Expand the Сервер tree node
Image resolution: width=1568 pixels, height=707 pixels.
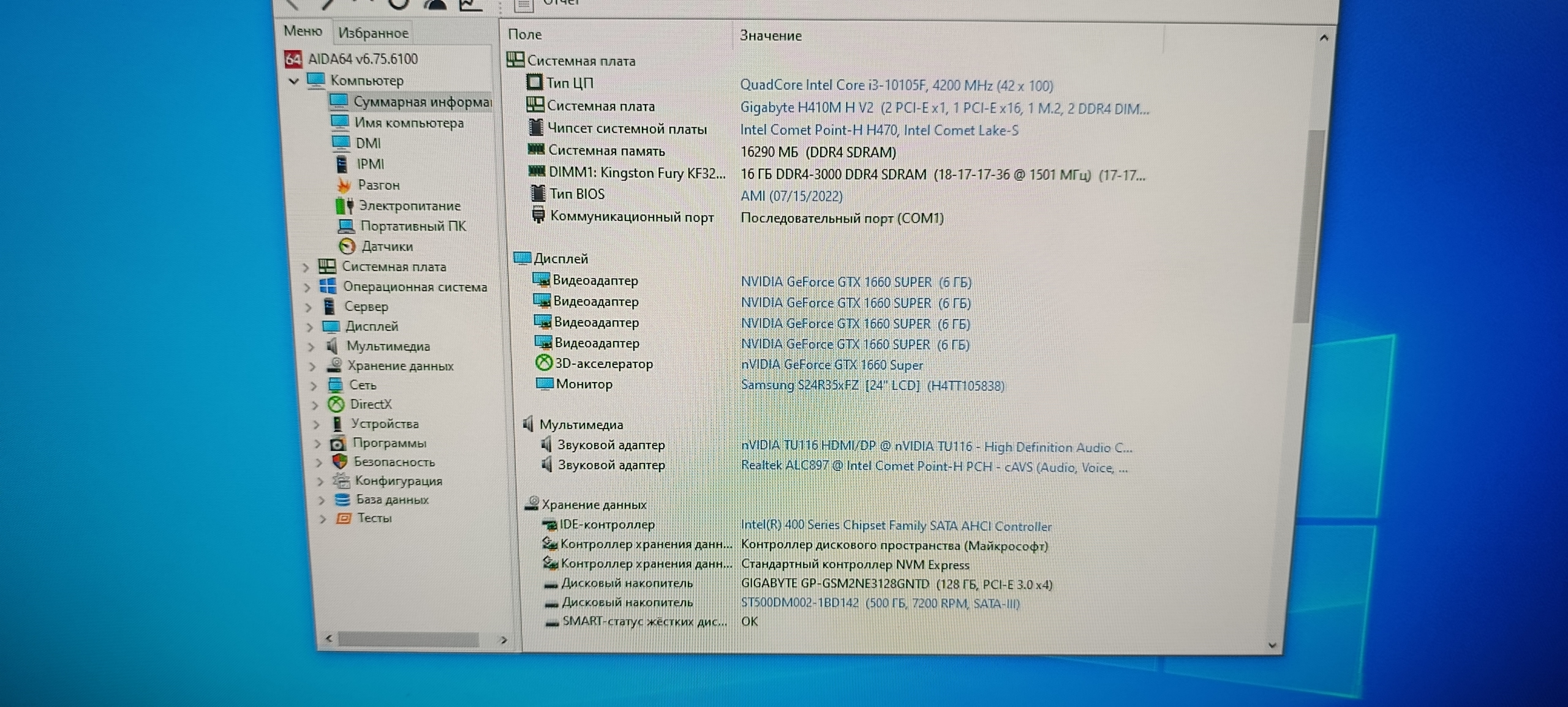309,307
